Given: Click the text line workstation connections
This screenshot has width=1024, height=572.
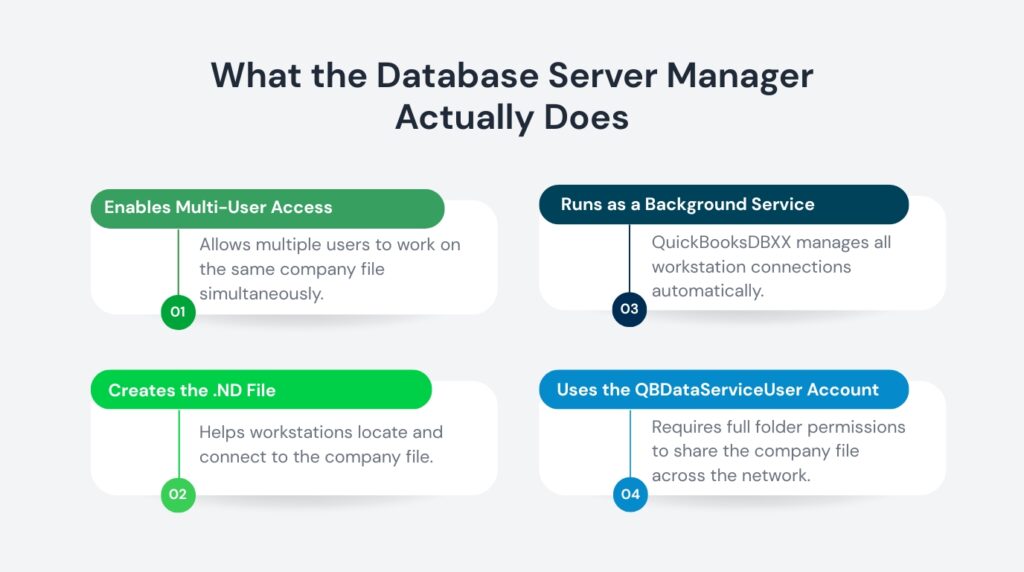Looking at the screenshot, I should pos(751,267).
